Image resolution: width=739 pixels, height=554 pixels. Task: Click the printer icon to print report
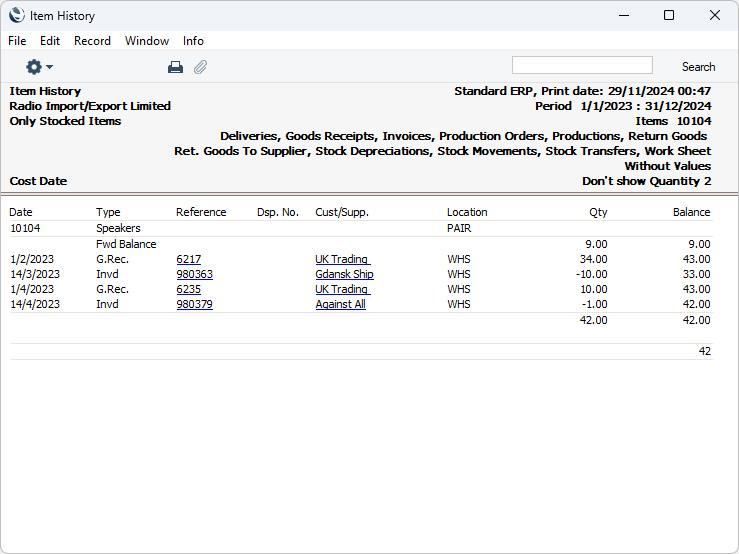point(175,67)
